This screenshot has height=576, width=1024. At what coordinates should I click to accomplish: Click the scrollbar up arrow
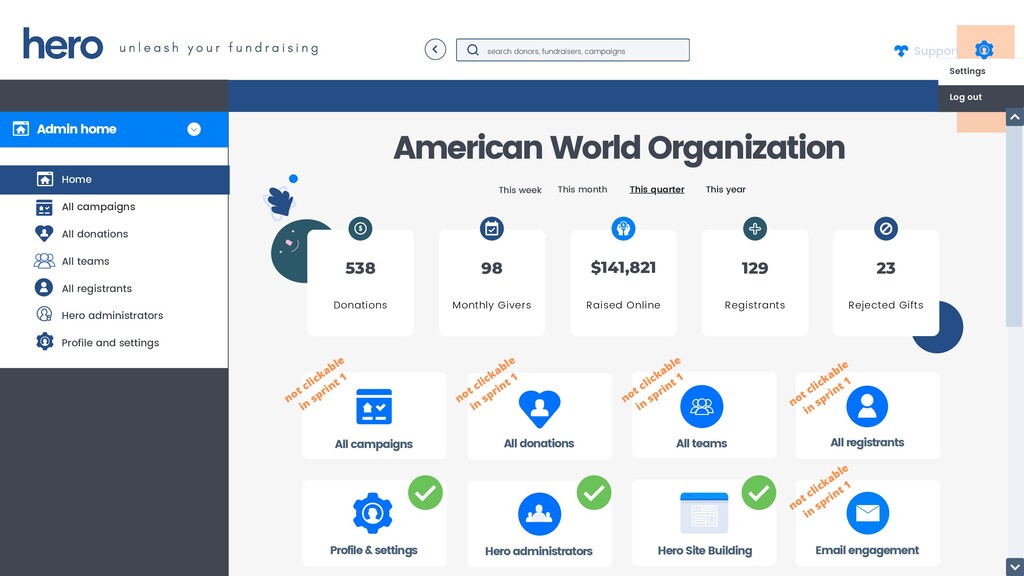pos(1014,118)
